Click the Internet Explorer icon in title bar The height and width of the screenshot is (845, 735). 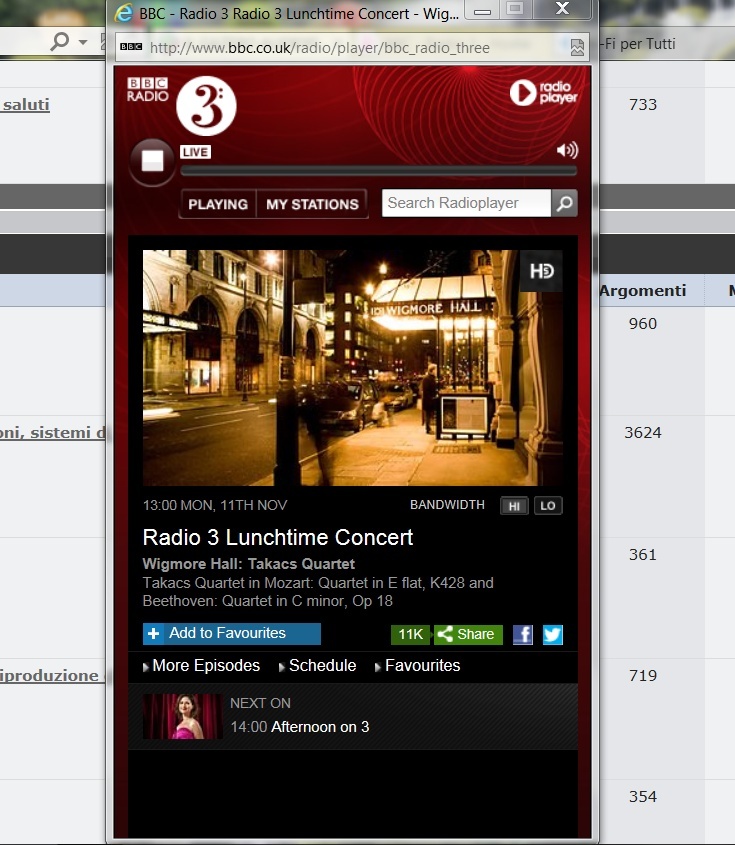click(124, 13)
